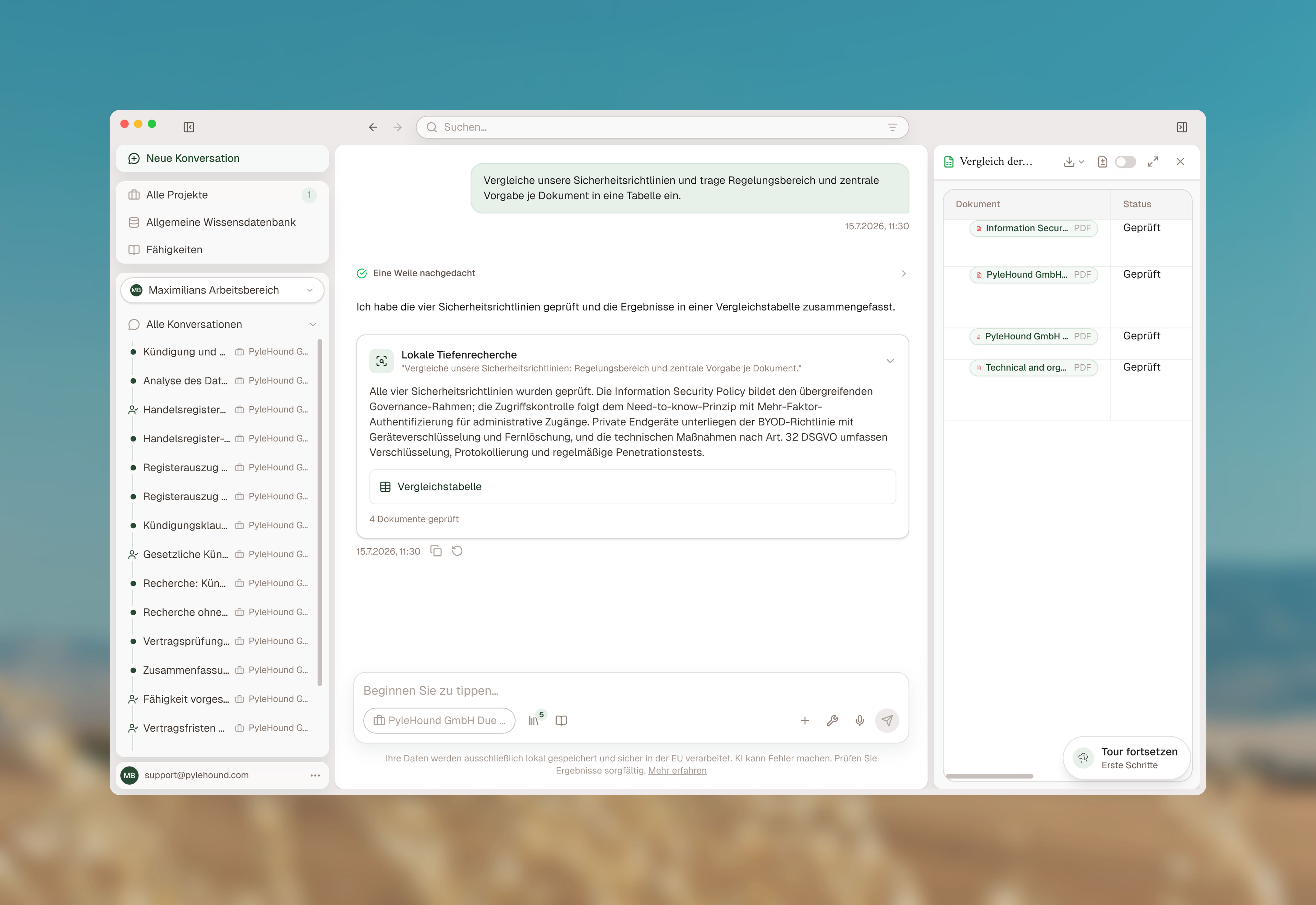Open 'Technical and org...' PDF chip
The width and height of the screenshot is (1316, 905).
pos(1034,367)
